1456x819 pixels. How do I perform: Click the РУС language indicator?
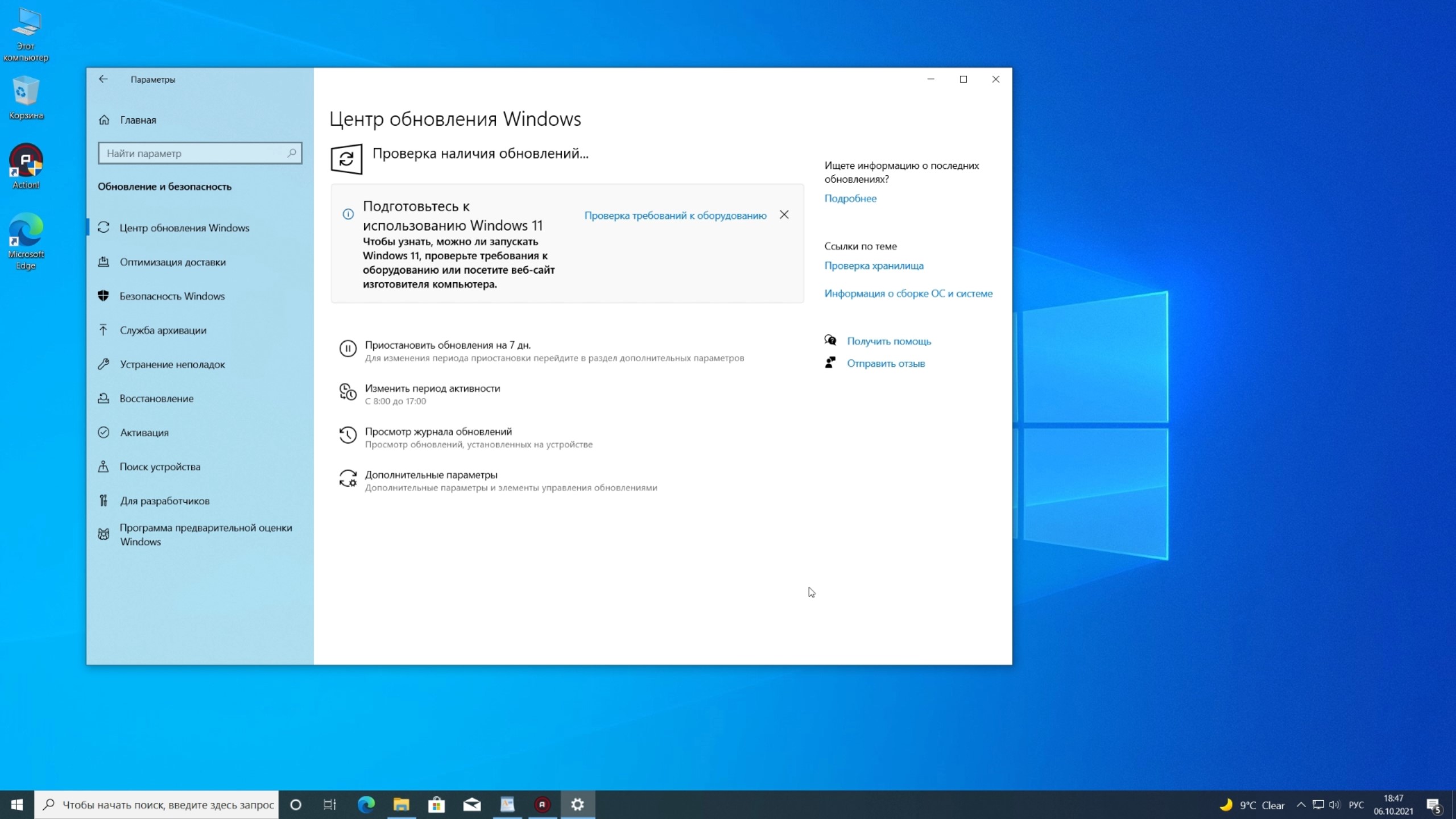coord(1356,805)
